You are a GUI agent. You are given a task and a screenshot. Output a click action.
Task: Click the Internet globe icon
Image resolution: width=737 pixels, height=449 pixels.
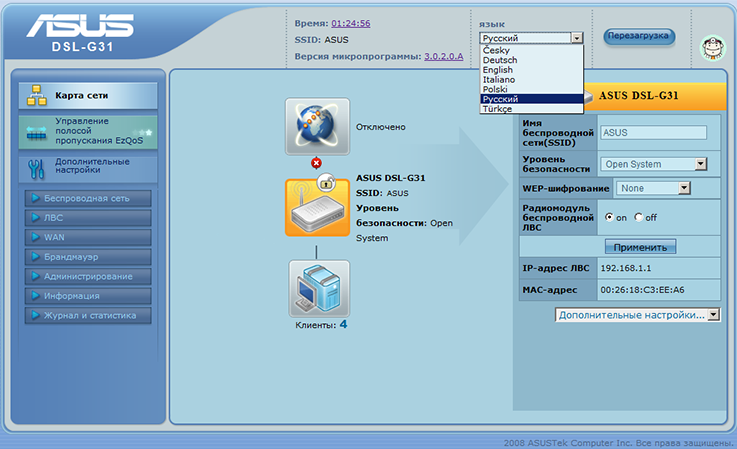pos(317,126)
